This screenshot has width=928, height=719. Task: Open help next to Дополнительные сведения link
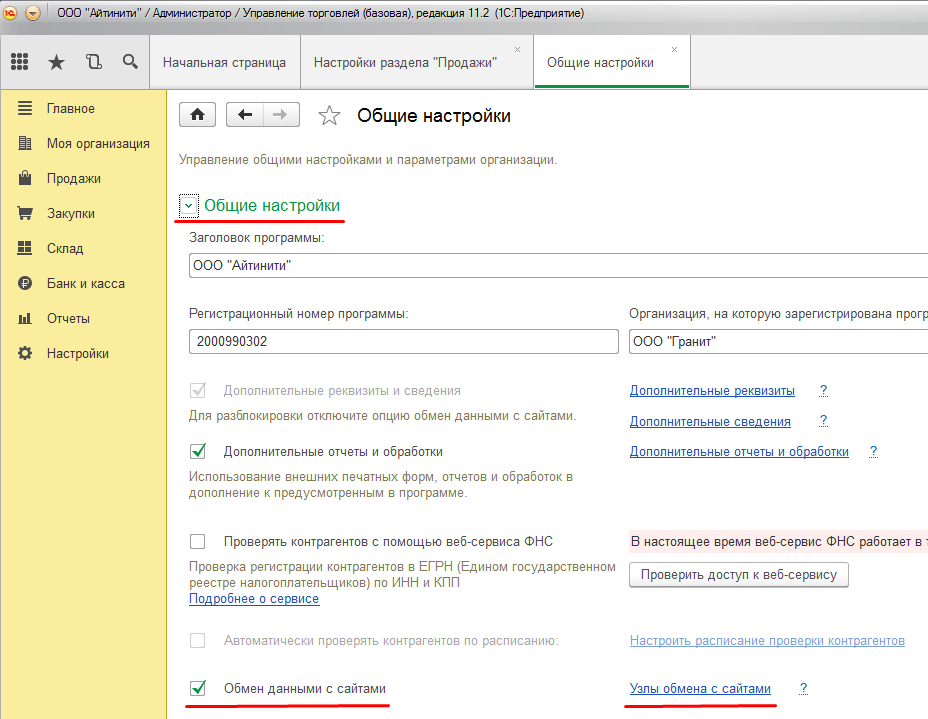point(823,421)
